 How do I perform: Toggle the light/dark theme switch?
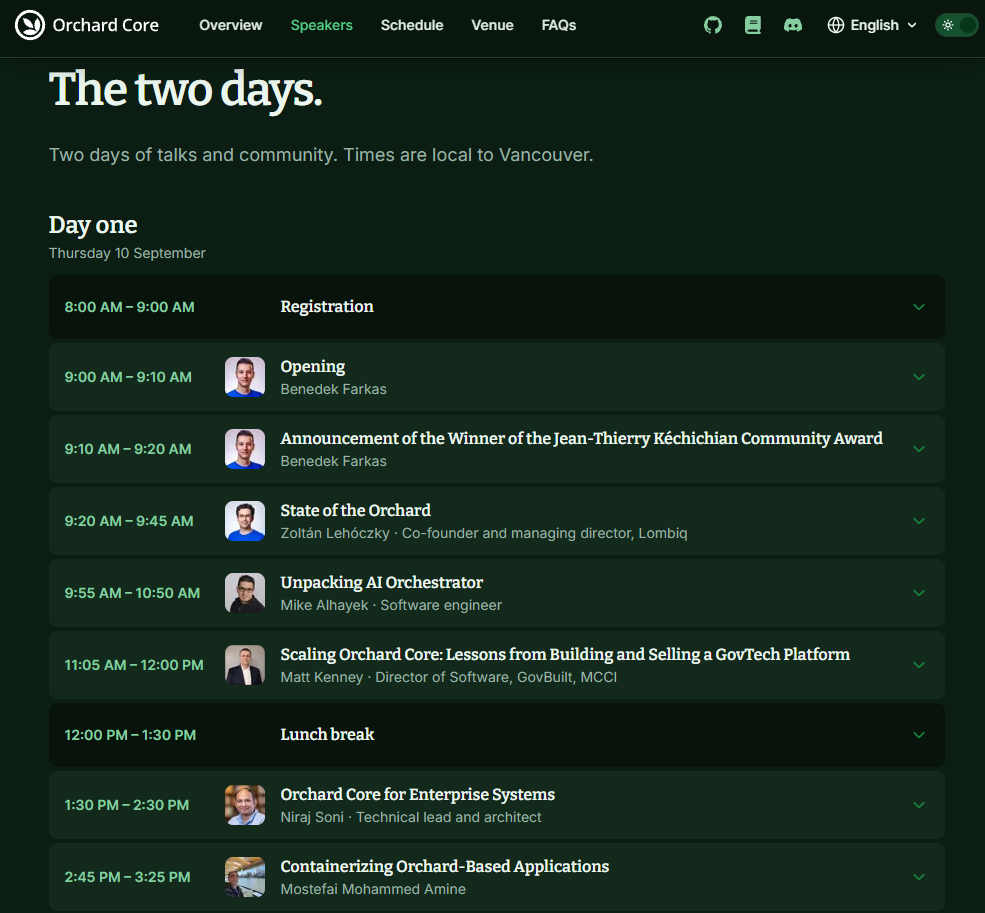coord(956,25)
